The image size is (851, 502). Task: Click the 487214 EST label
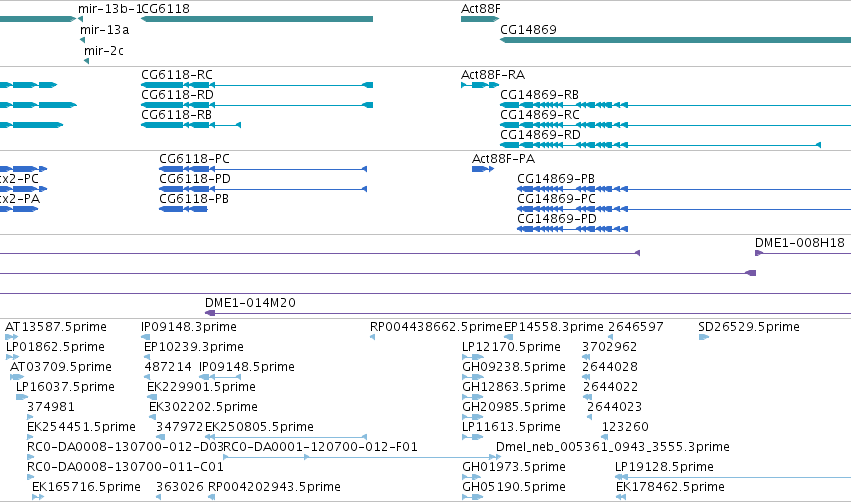click(168, 366)
